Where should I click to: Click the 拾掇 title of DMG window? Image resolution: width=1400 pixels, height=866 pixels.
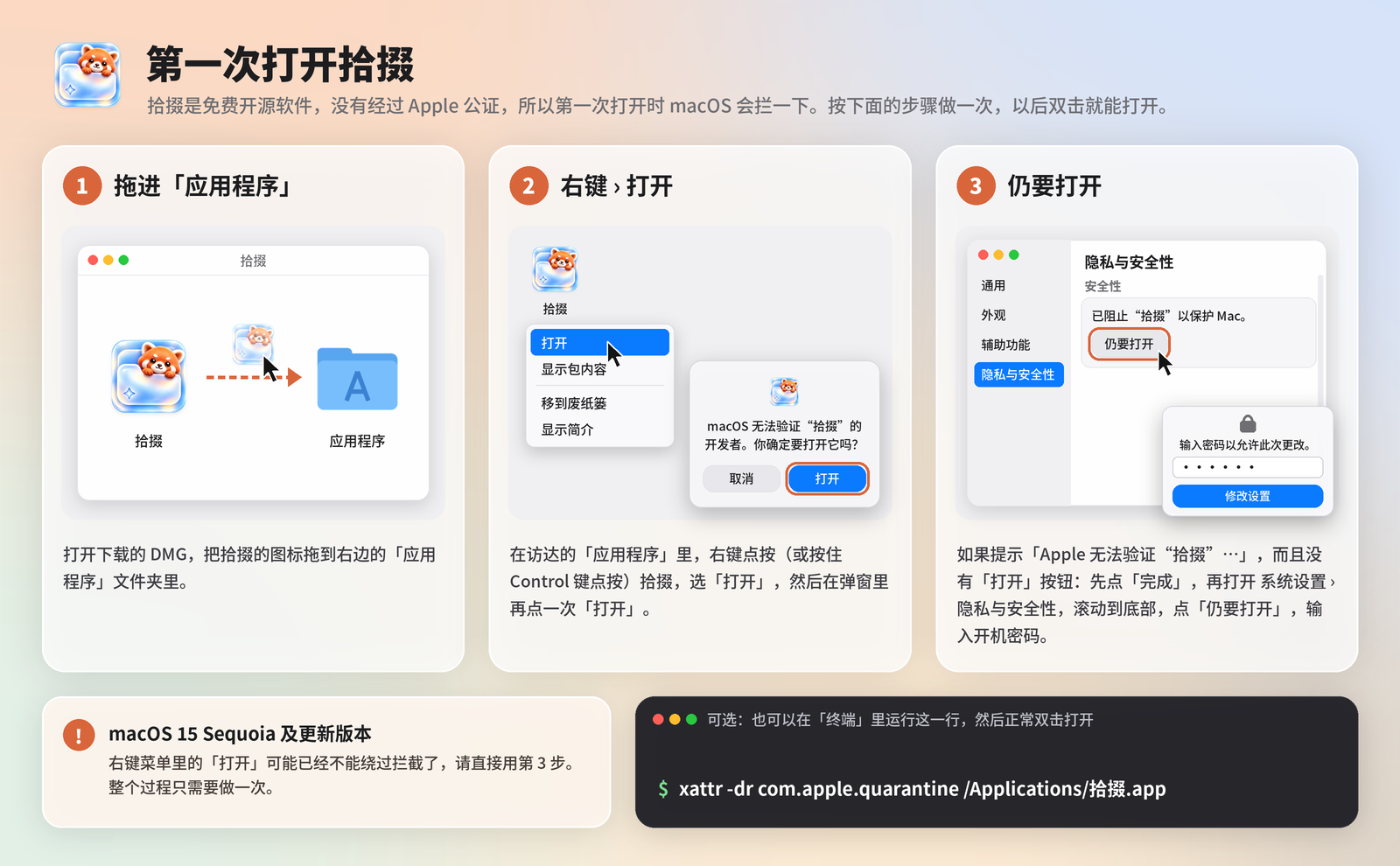(x=253, y=261)
